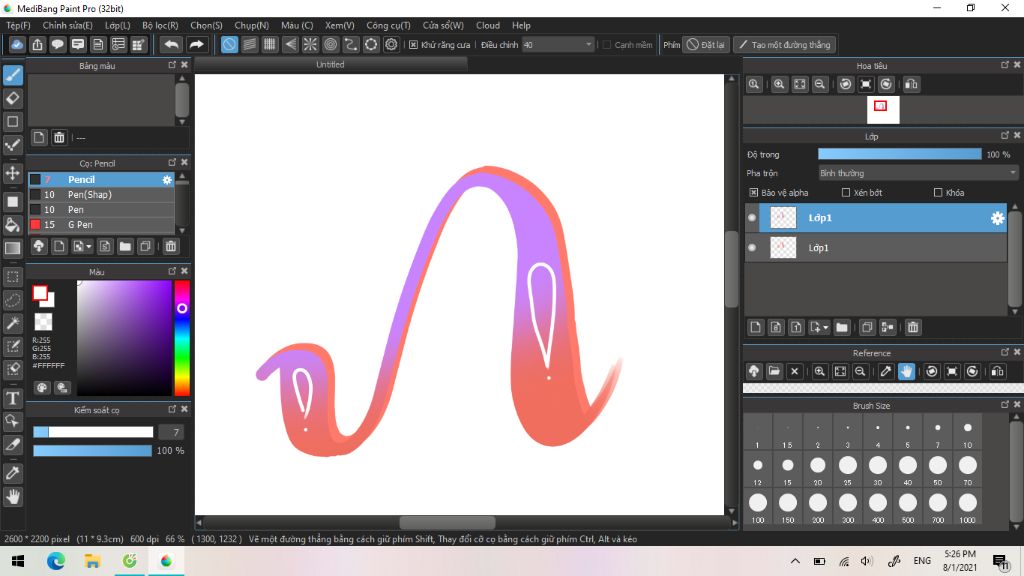The height and width of the screenshot is (576, 1024).
Task: Toggle Cạnh mềm checkbox
Action: [x=607, y=45]
